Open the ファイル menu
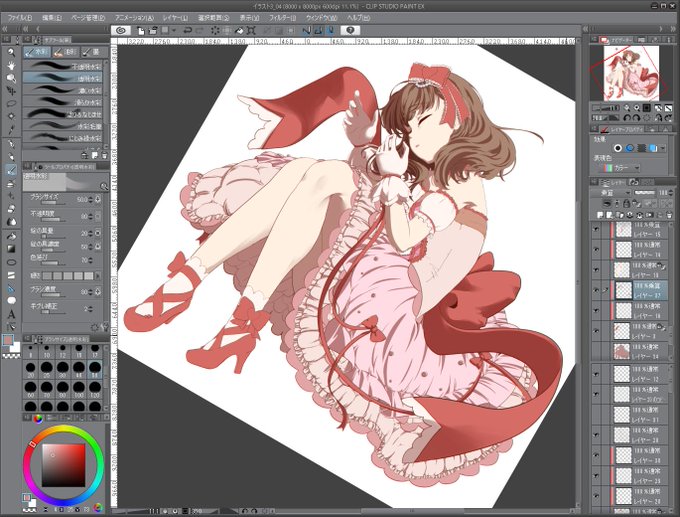Image resolution: width=680 pixels, height=517 pixels. 20,18
